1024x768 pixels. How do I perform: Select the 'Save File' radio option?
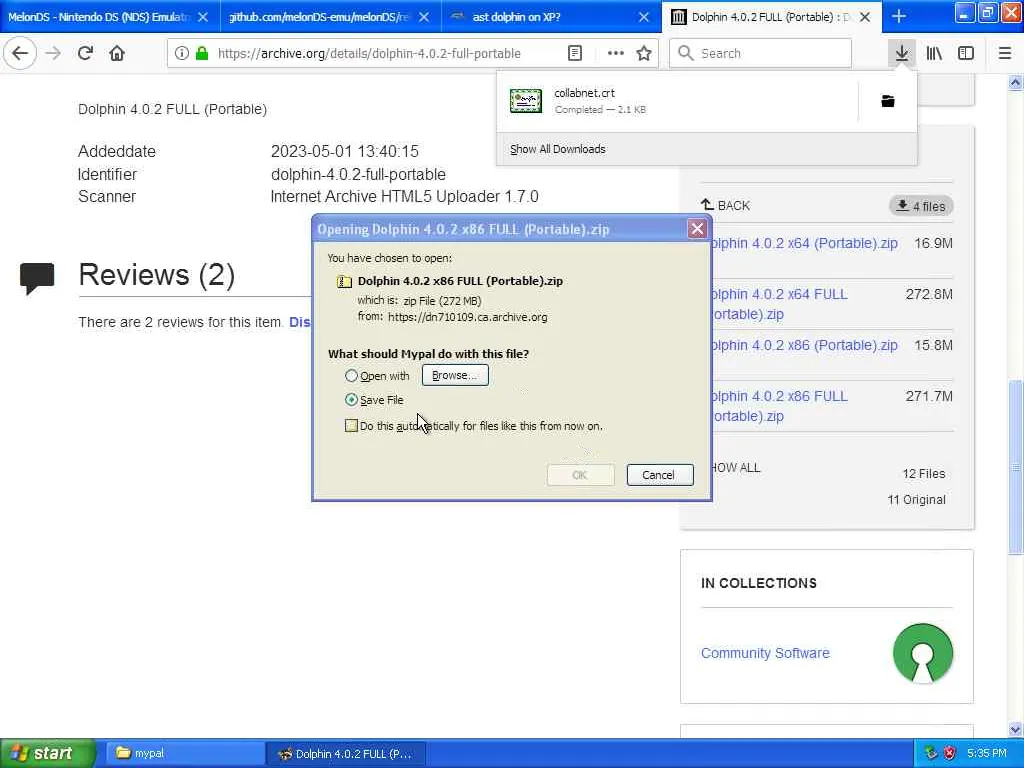(x=351, y=400)
